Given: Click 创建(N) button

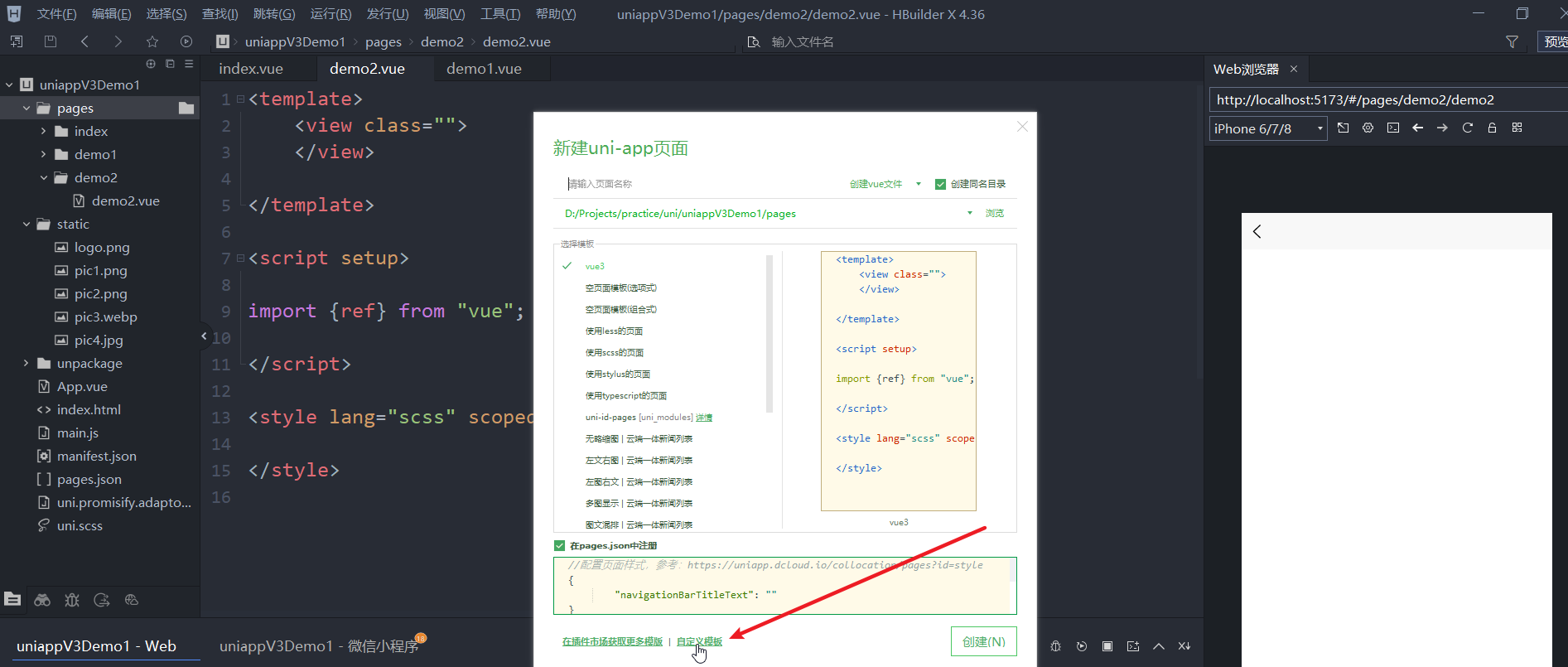Looking at the screenshot, I should click(x=983, y=641).
